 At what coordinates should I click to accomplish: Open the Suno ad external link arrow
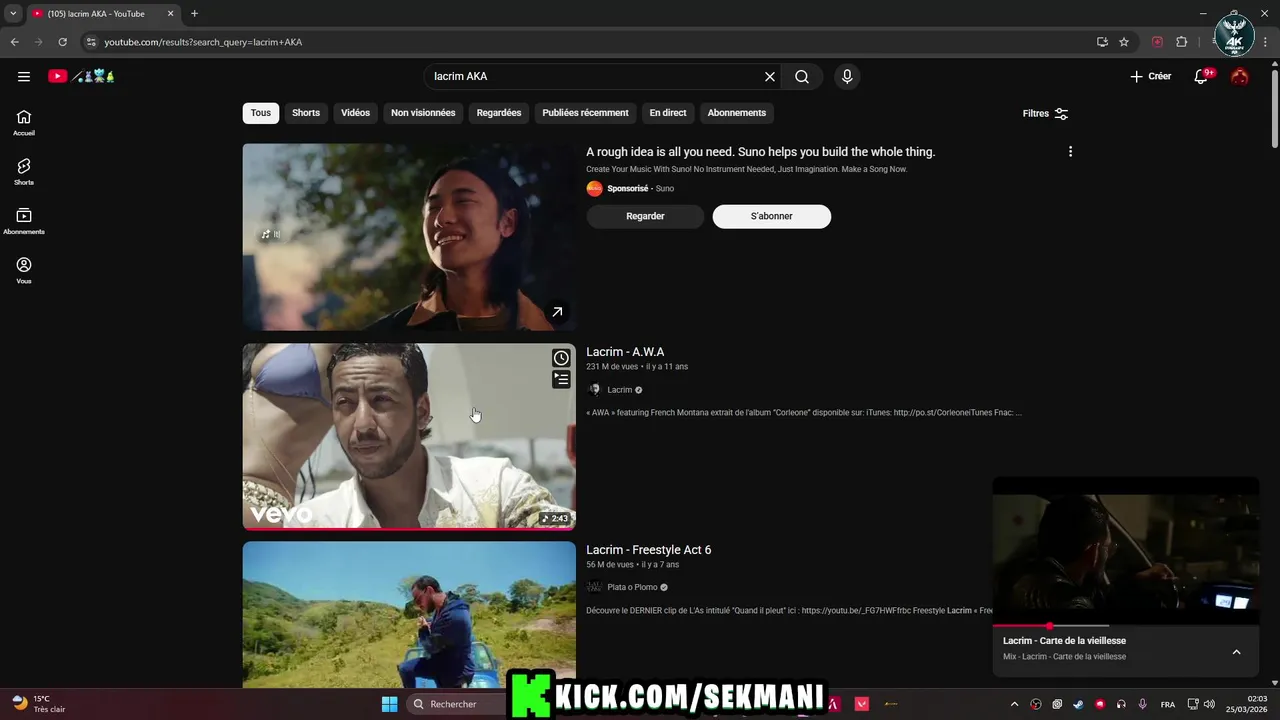point(557,312)
